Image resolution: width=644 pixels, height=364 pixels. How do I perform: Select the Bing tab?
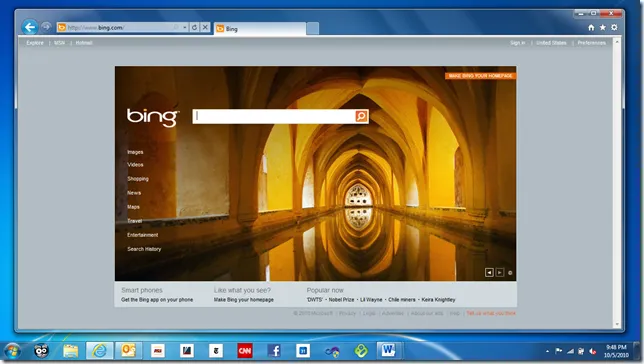coord(260,29)
